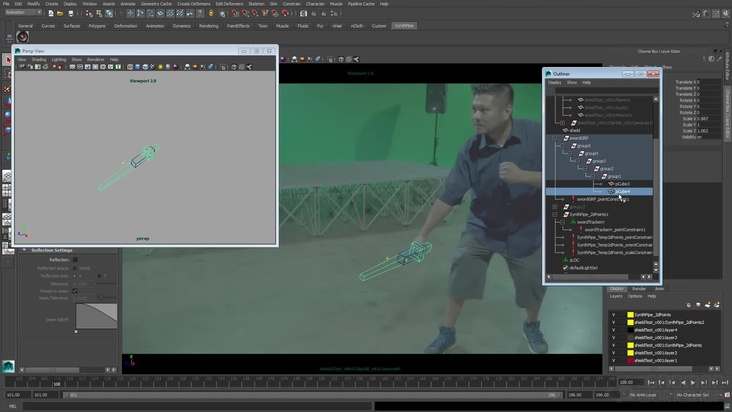This screenshot has width=732, height=412.
Task: Collapse the Reflection Settings section
Action: [x=24, y=250]
